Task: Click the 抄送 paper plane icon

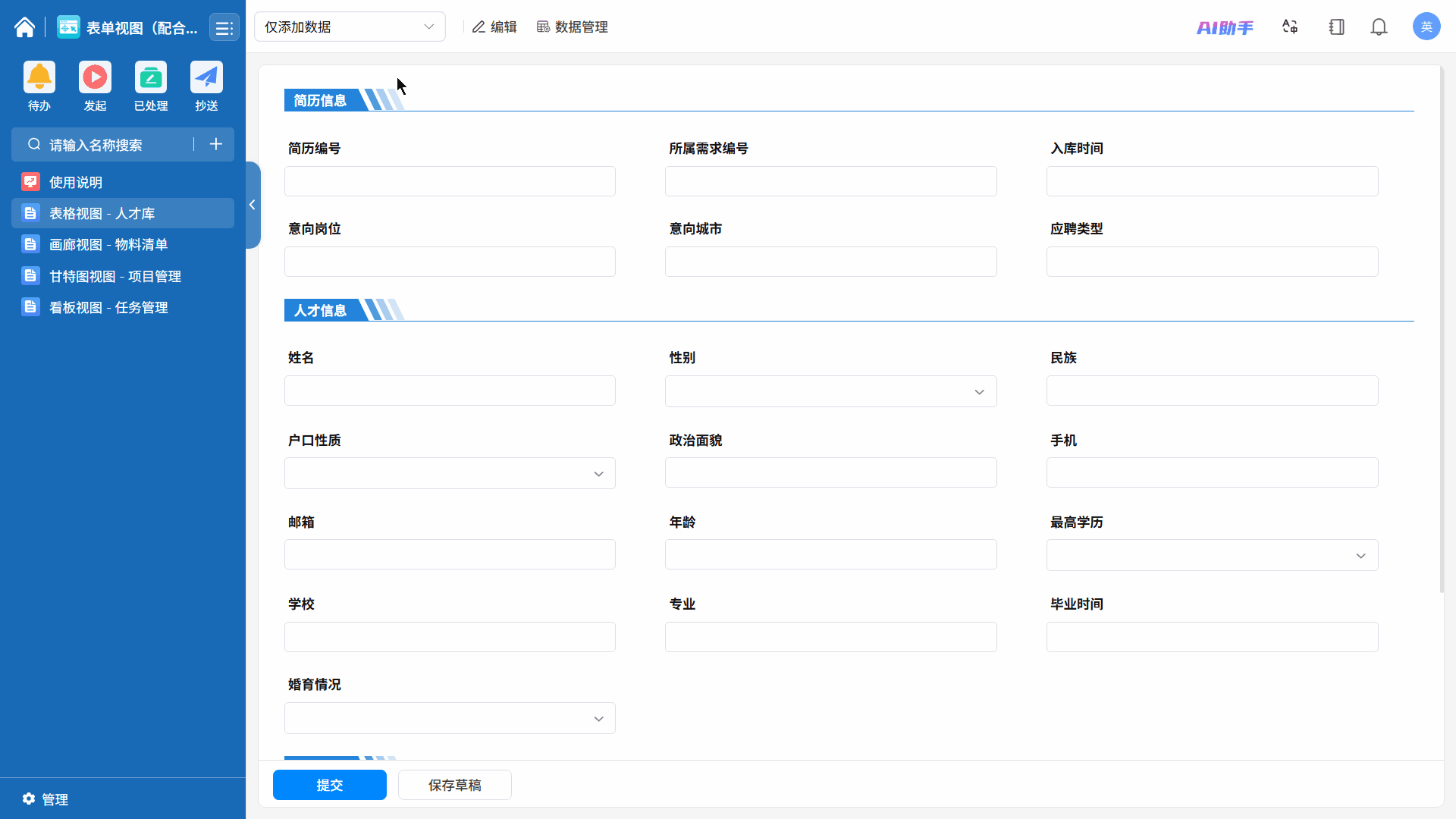Action: tap(206, 77)
